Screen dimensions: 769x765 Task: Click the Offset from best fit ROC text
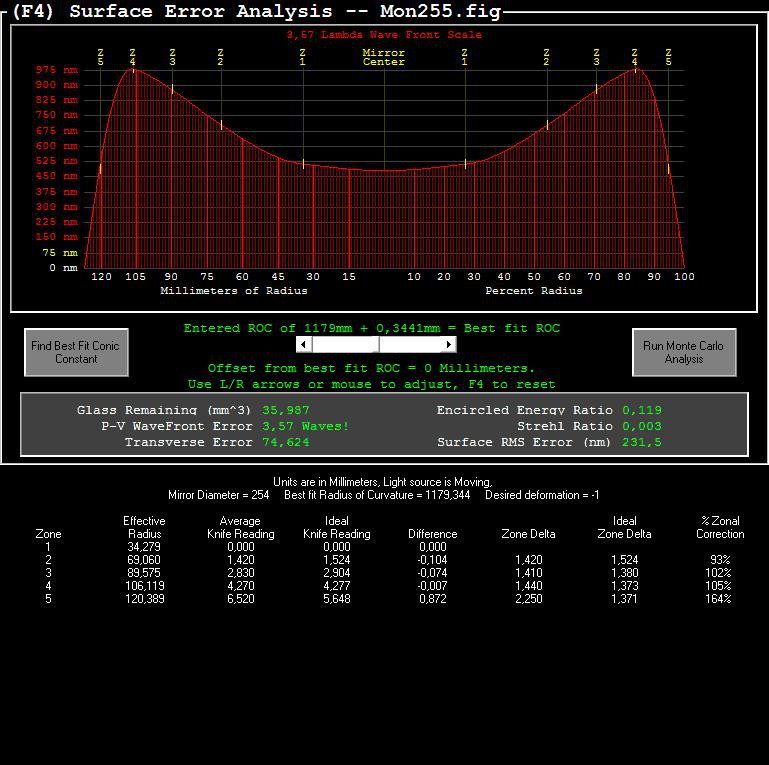[x=371, y=368]
